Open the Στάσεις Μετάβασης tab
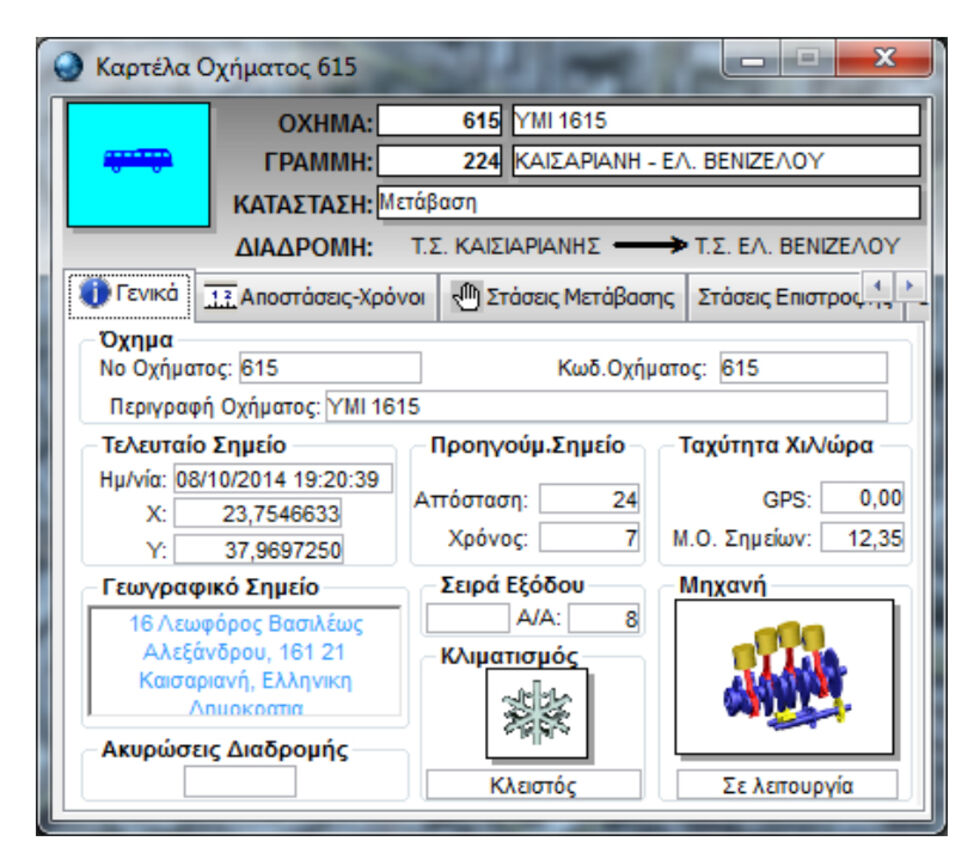This screenshot has height=866, width=980. 562,297
